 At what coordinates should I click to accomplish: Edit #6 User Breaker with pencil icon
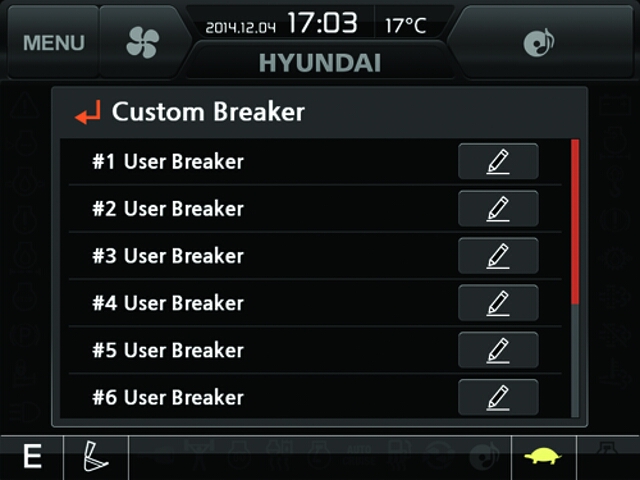point(498,397)
